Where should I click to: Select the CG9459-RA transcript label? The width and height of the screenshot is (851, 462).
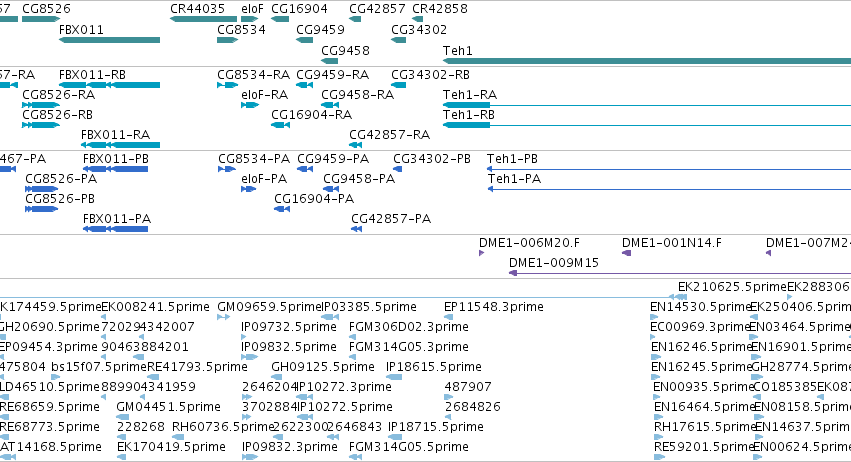[333, 75]
